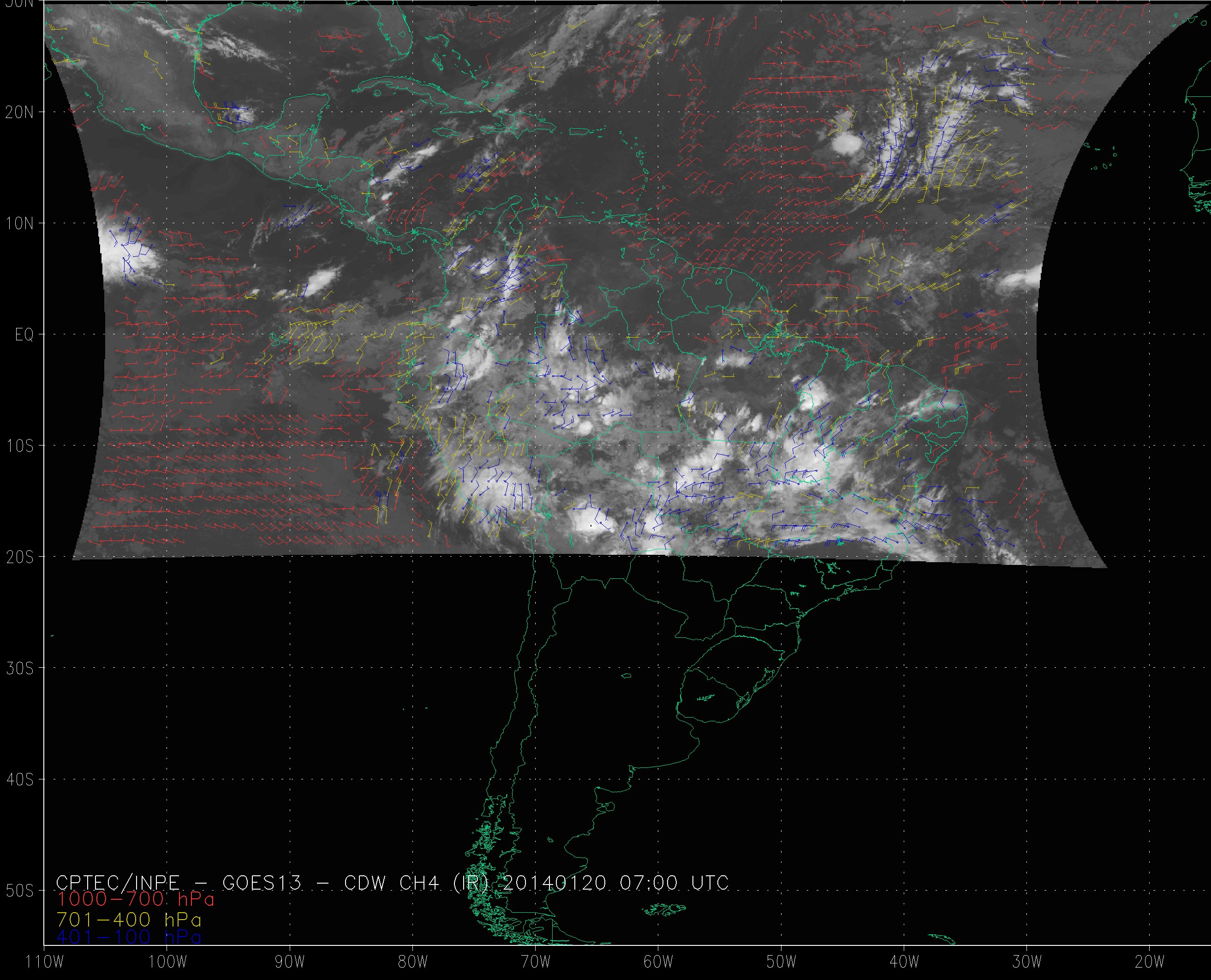Click the GOES13 satellite name in the caption
The height and width of the screenshot is (980, 1211).
262,883
